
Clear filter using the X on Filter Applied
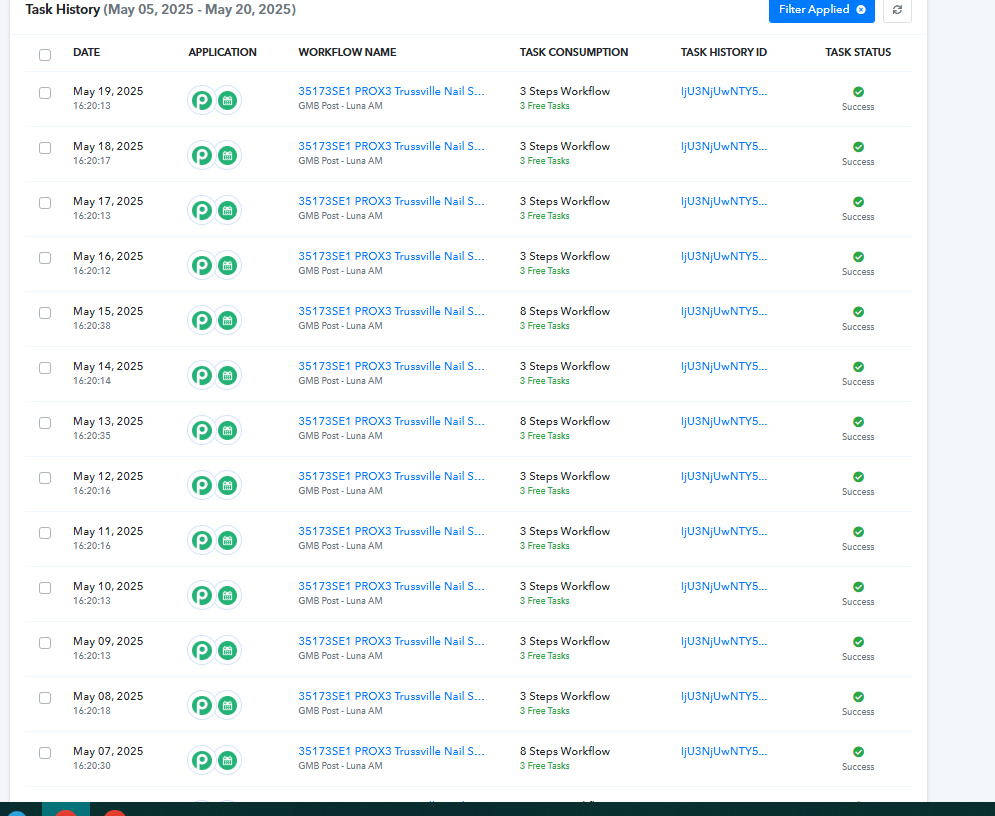tap(861, 10)
